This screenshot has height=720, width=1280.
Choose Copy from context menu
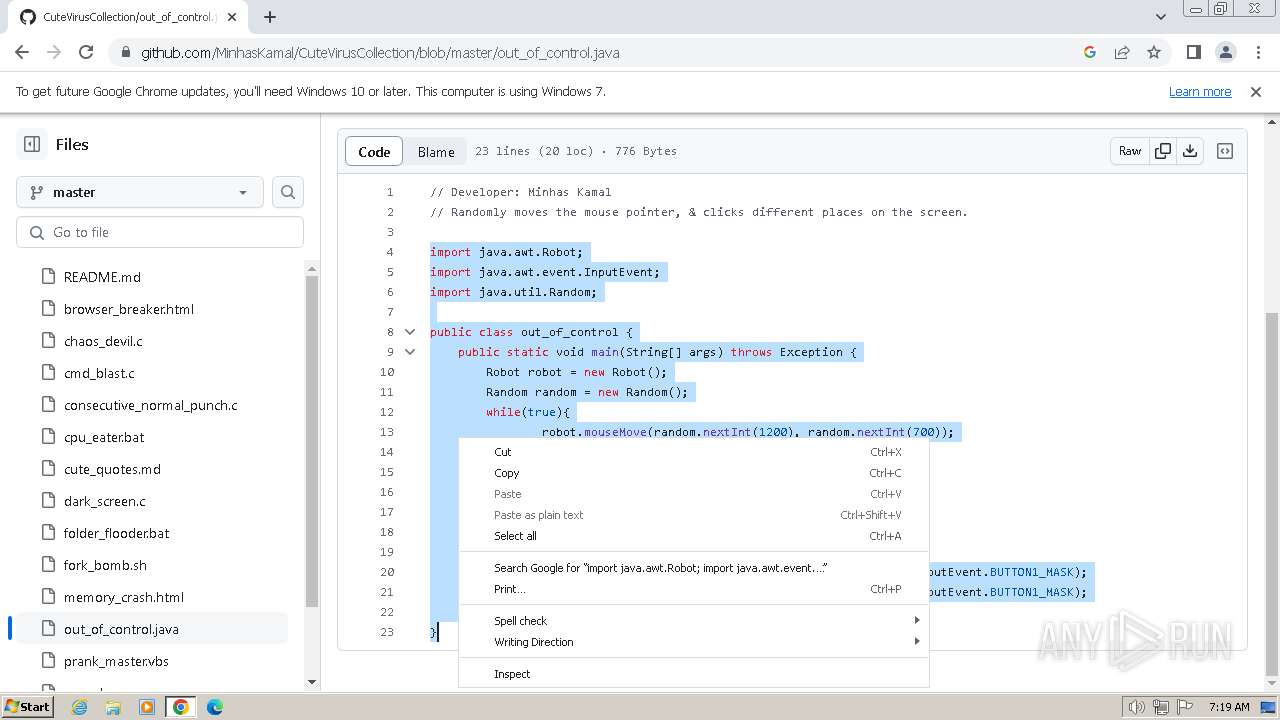coord(693,473)
